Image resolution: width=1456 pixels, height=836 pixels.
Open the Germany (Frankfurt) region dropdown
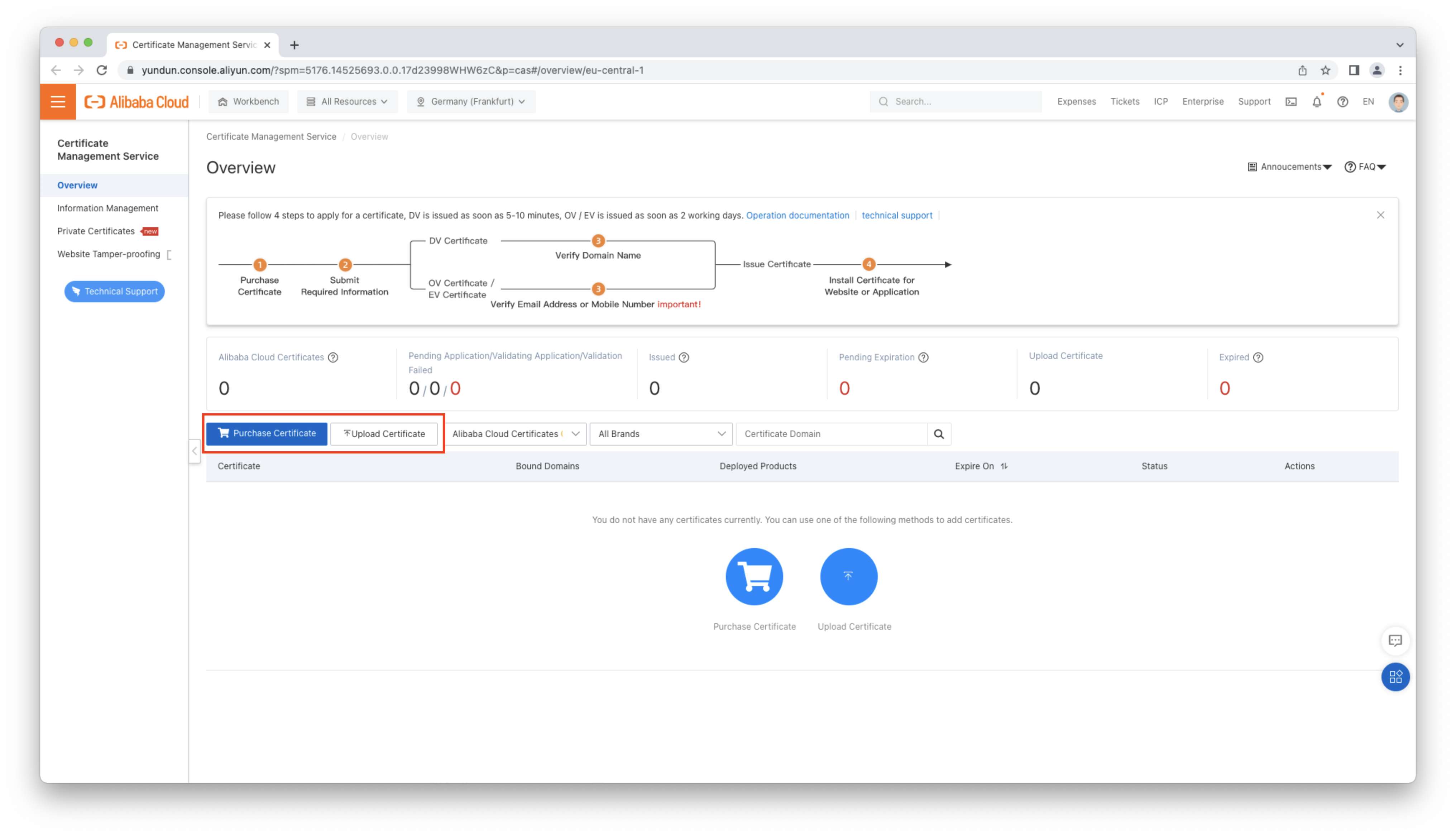471,102
